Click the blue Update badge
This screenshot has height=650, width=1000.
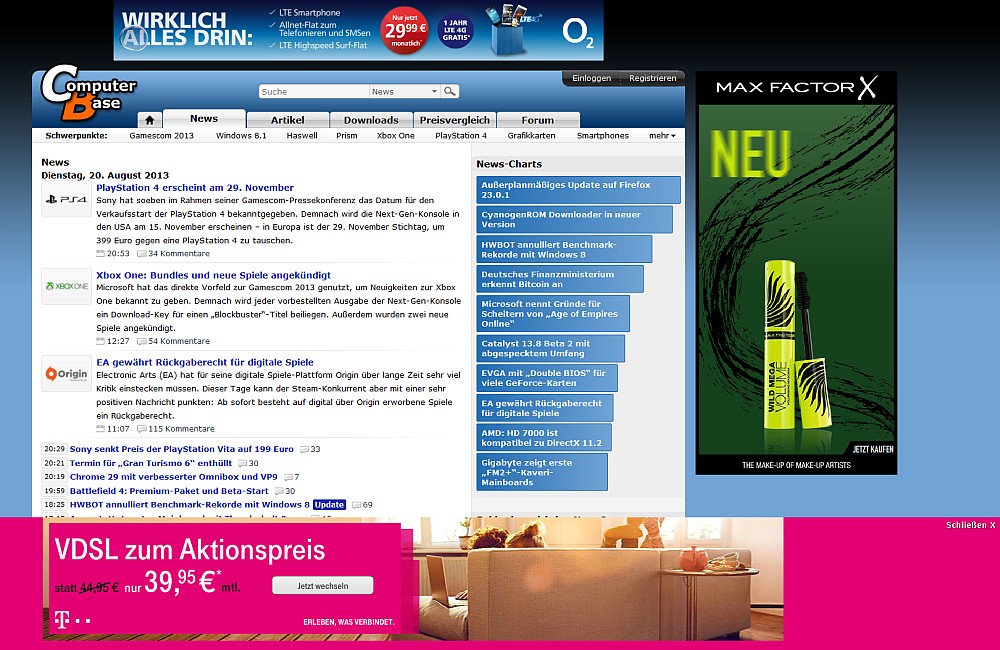click(x=329, y=505)
